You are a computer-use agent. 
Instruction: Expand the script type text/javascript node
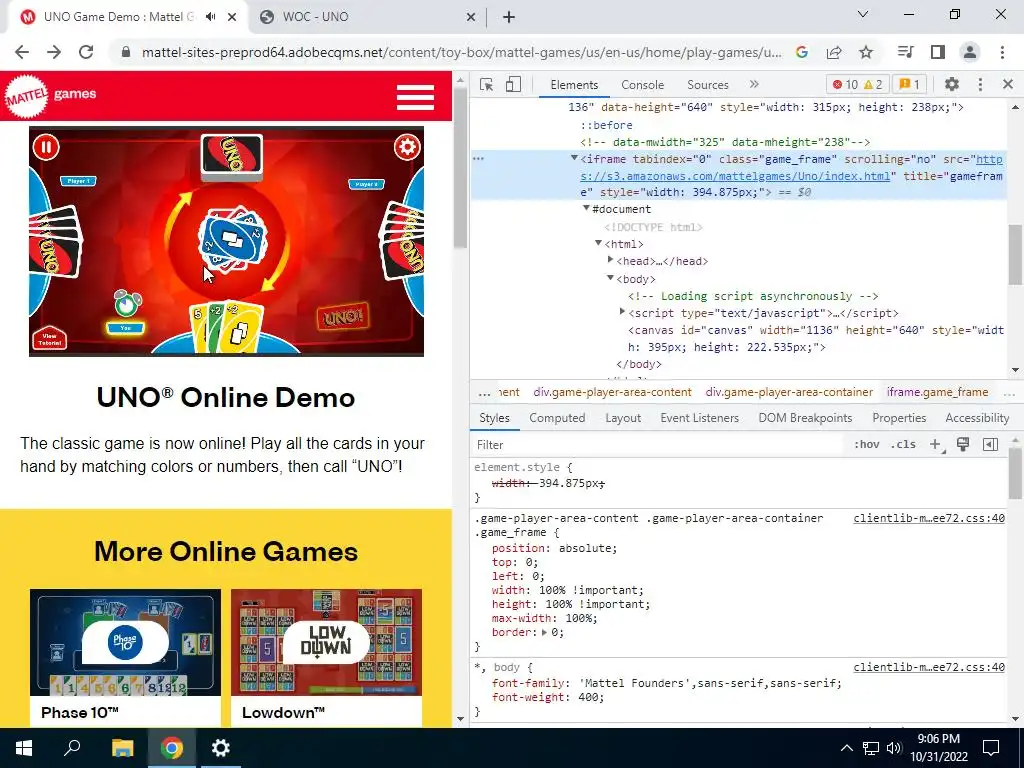(622, 312)
